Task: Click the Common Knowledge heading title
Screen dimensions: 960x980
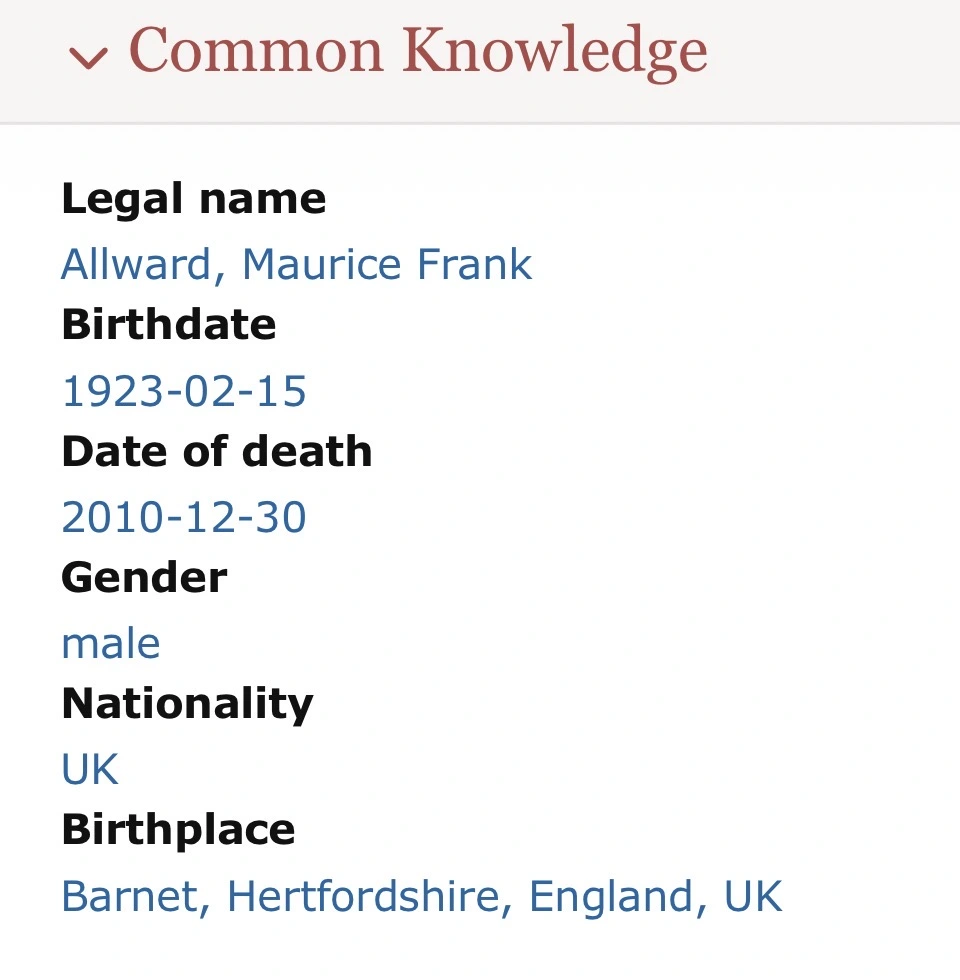Action: (x=418, y=51)
